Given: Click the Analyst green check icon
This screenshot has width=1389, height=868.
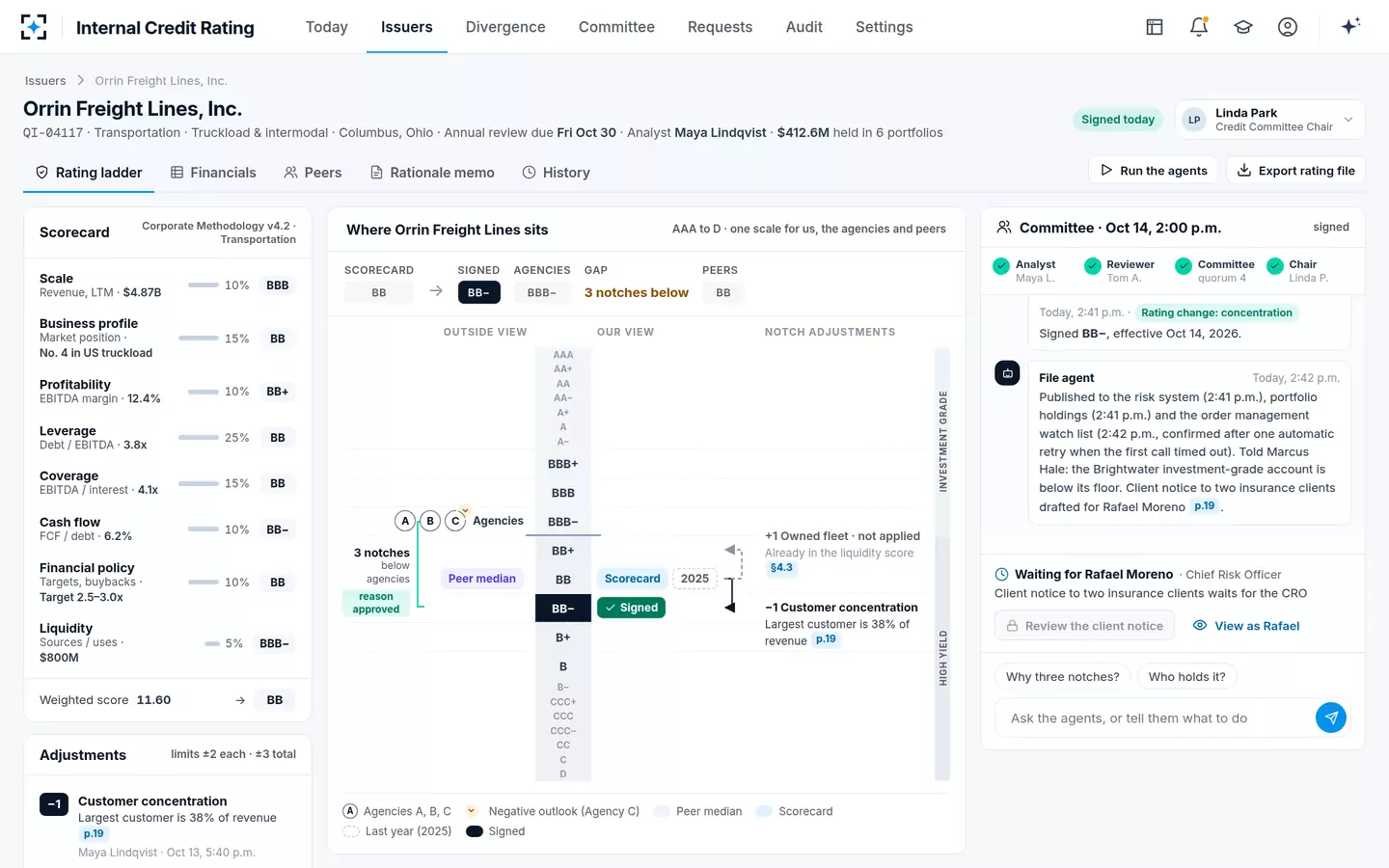Looking at the screenshot, I should pos(1001,266).
